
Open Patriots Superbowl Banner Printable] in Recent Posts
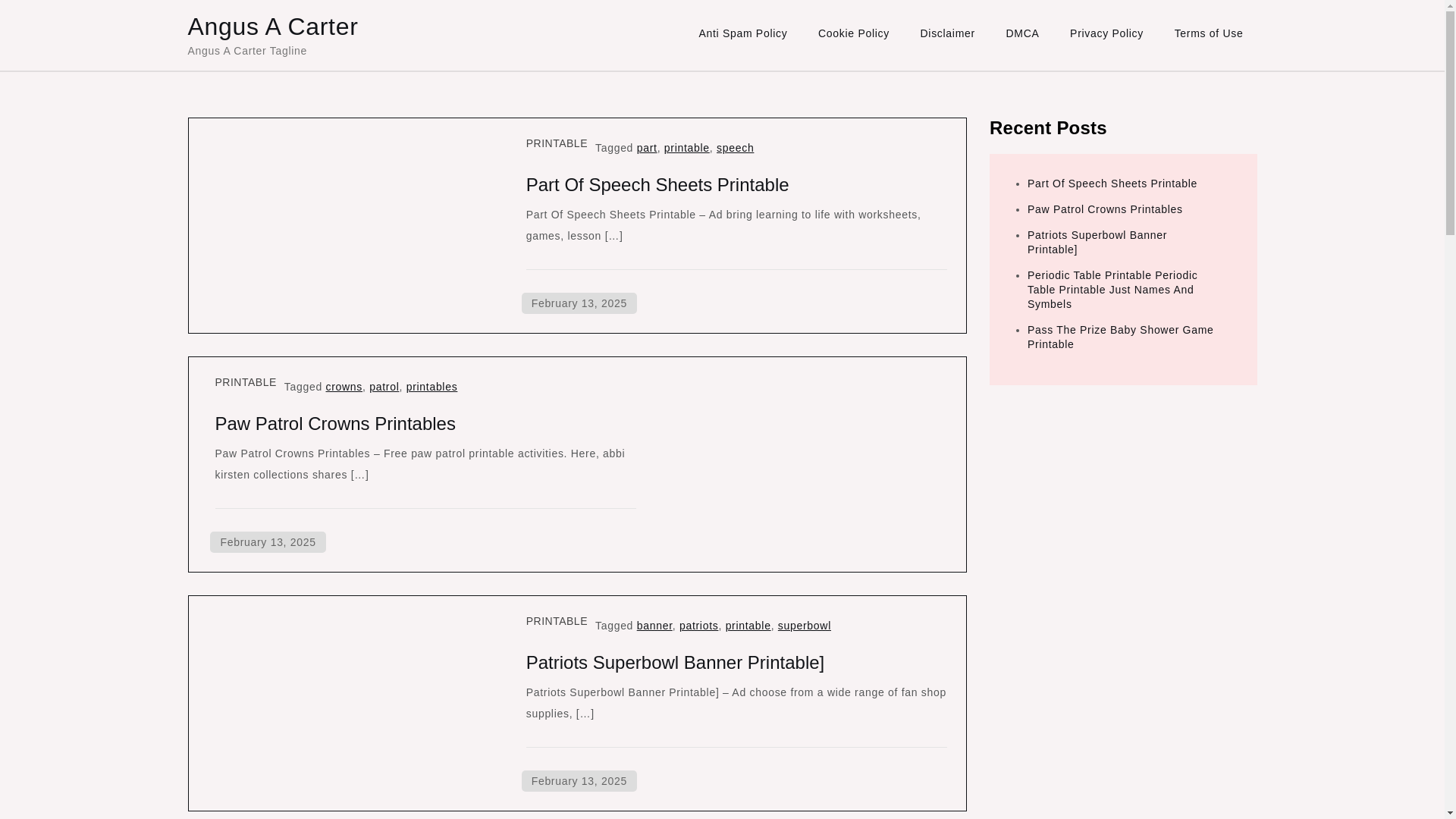click(1097, 242)
